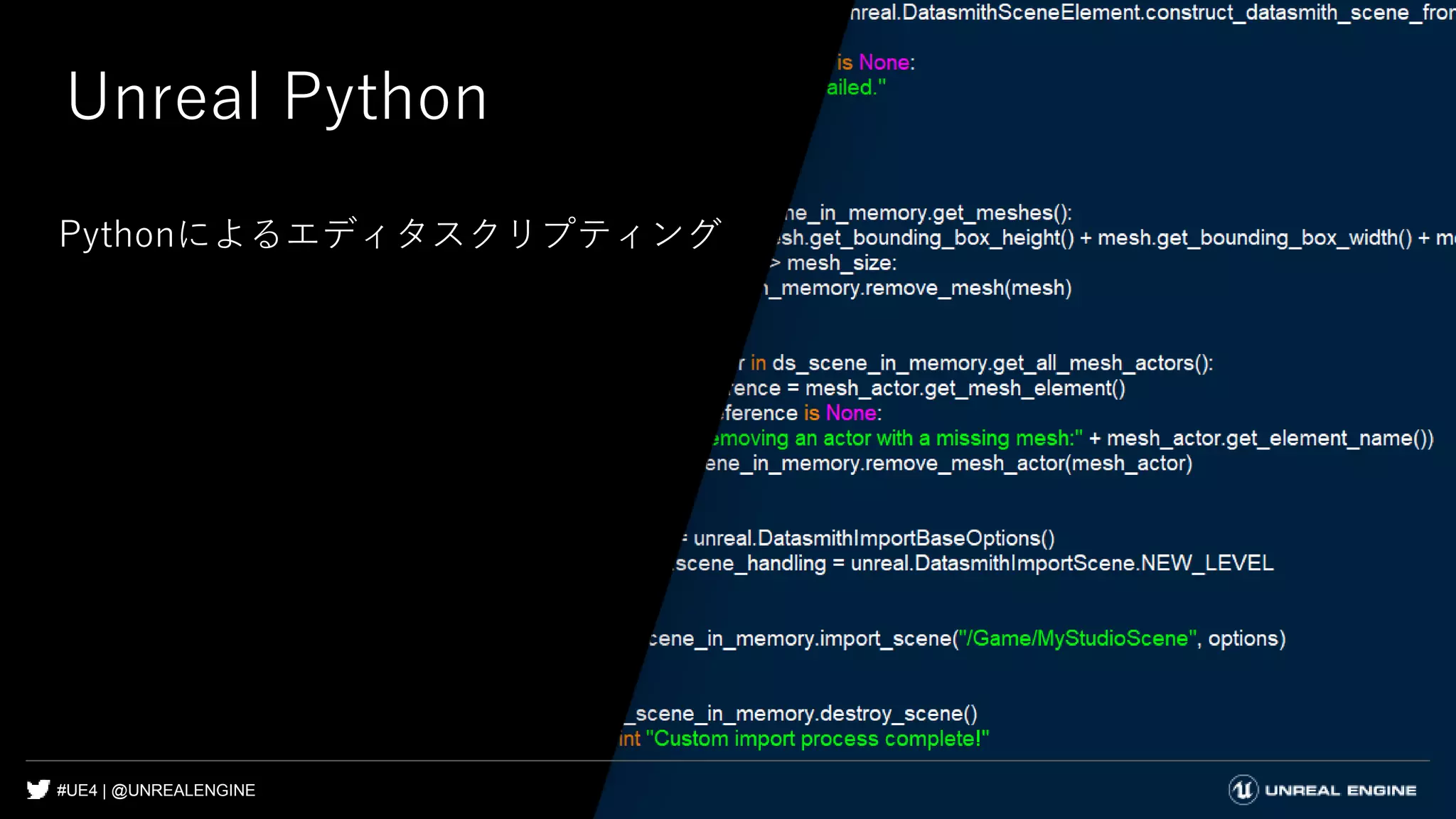Click the "is None:" text near the top
1456x819 pixels.
click(876, 63)
